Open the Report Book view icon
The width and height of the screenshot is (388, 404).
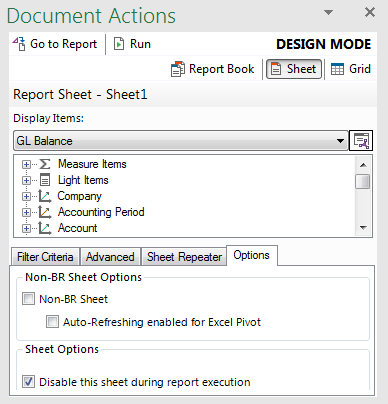coord(178,69)
